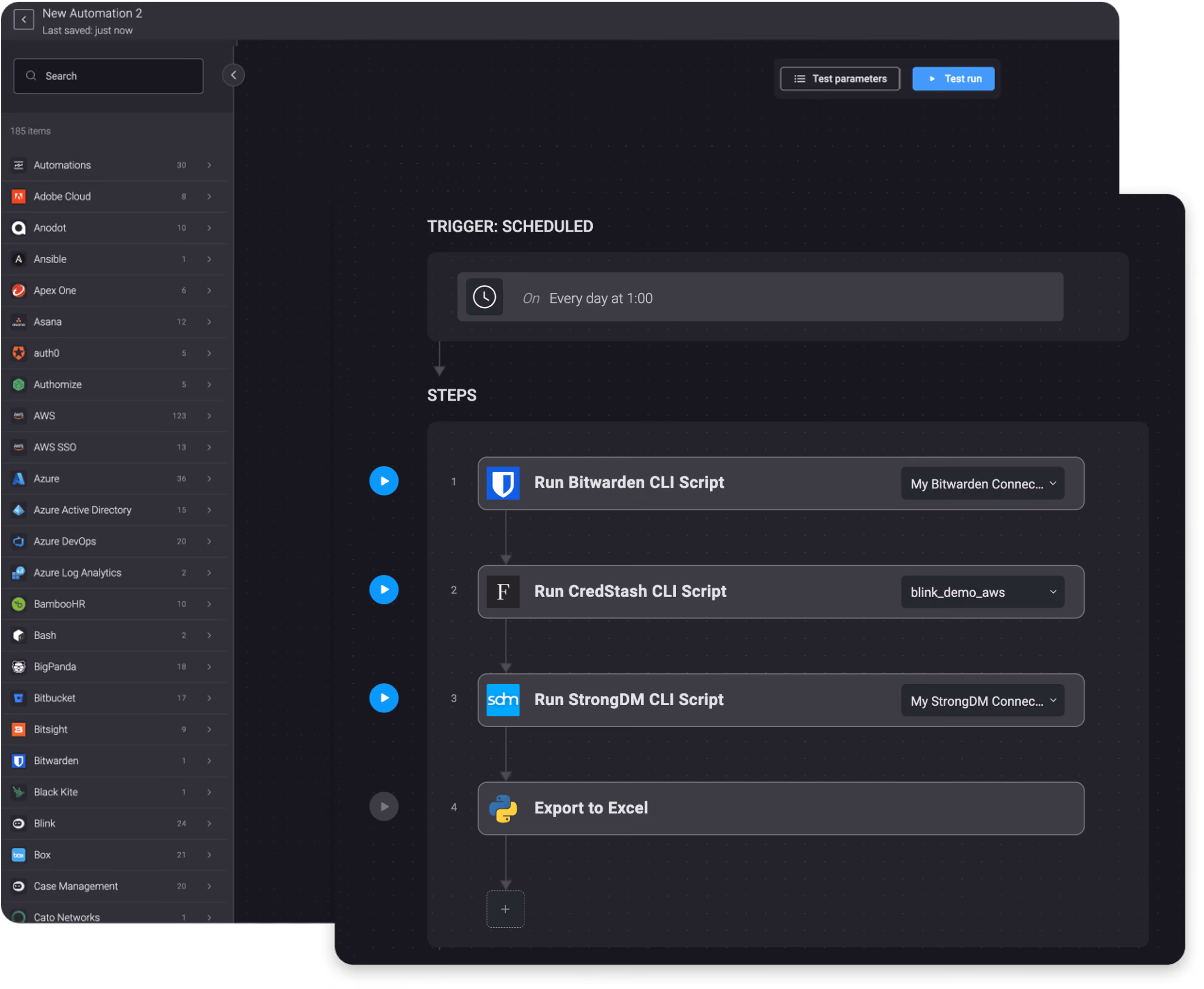Image resolution: width=1204 pixels, height=989 pixels.
Task: Click the auth0 icon in sidebar
Action: [x=19, y=353]
